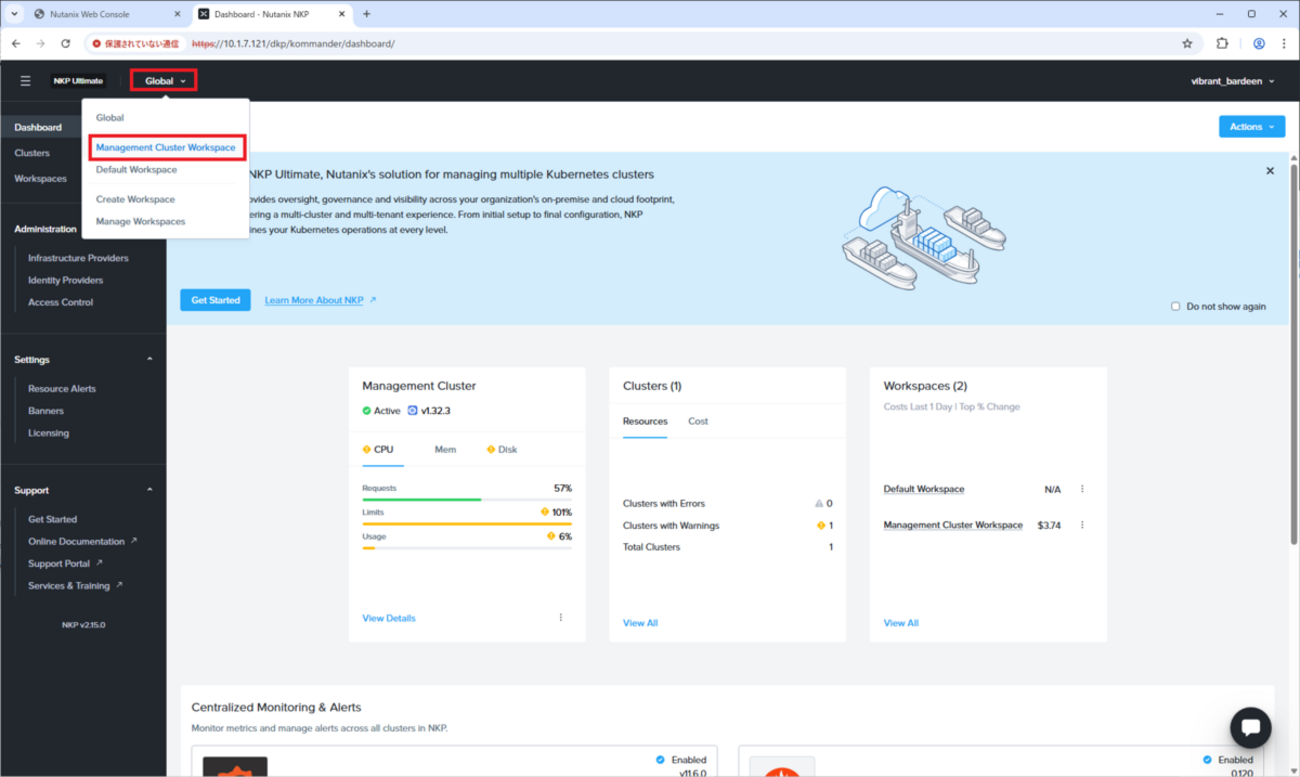Open a new browser tab

click(x=367, y=14)
